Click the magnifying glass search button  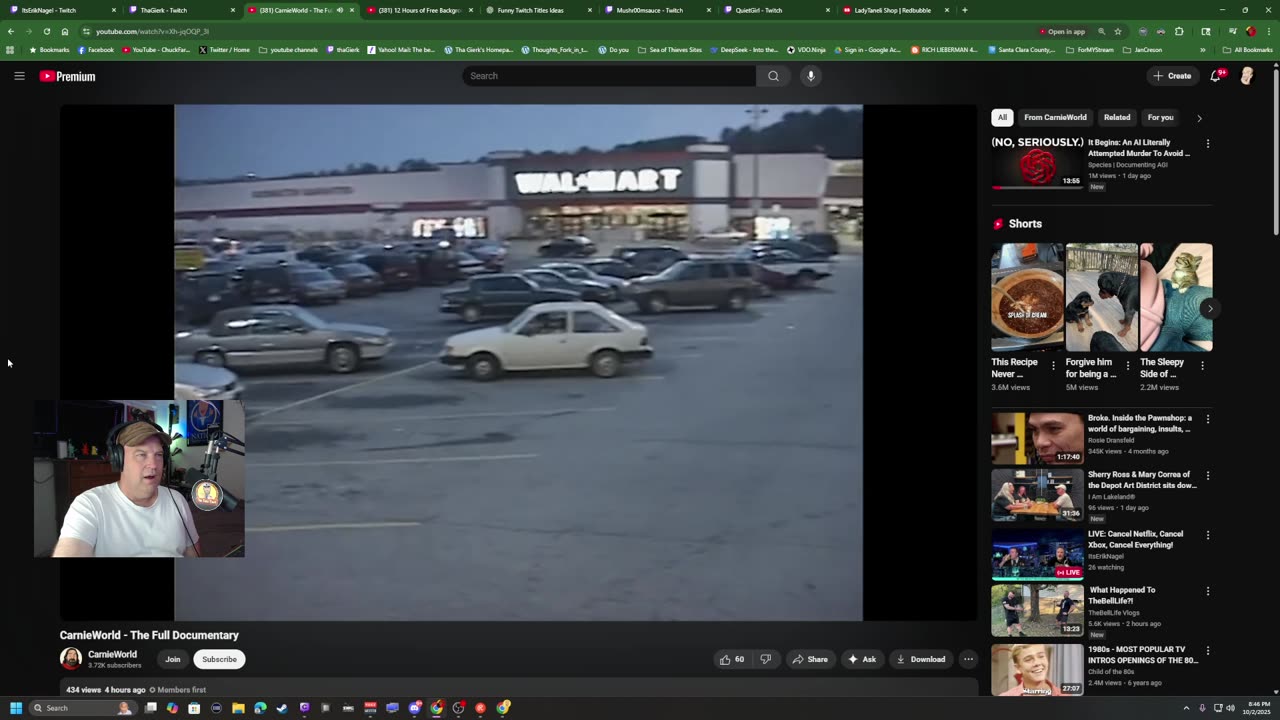(x=773, y=76)
